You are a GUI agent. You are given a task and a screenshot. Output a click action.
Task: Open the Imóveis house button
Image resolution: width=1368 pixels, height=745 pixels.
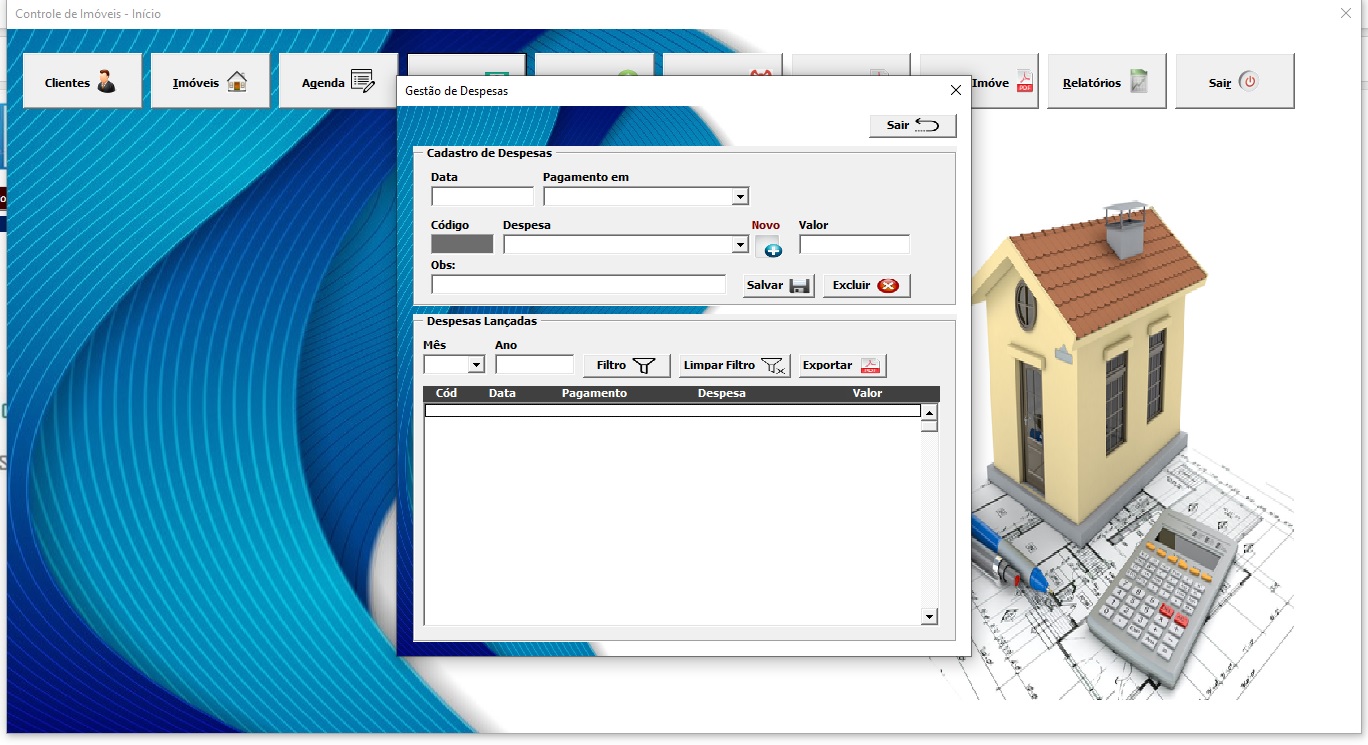coord(210,82)
